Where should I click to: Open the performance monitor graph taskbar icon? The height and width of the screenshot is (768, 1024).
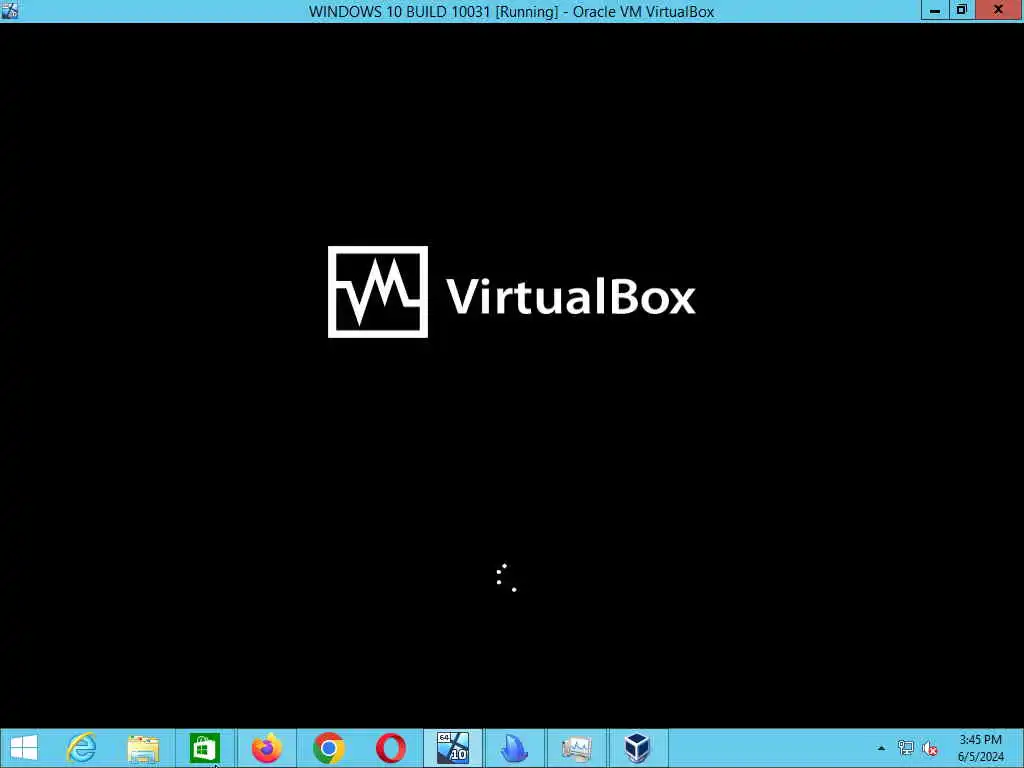(576, 748)
